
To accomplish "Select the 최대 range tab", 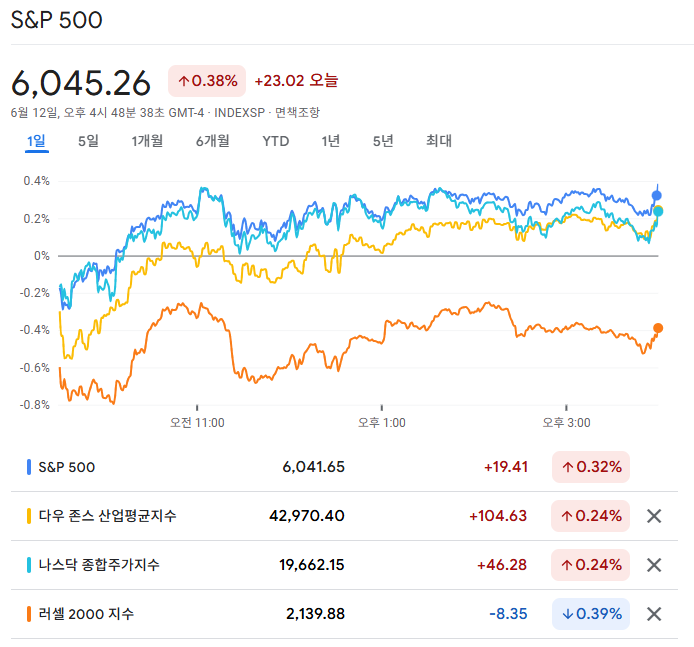I will (x=439, y=141).
